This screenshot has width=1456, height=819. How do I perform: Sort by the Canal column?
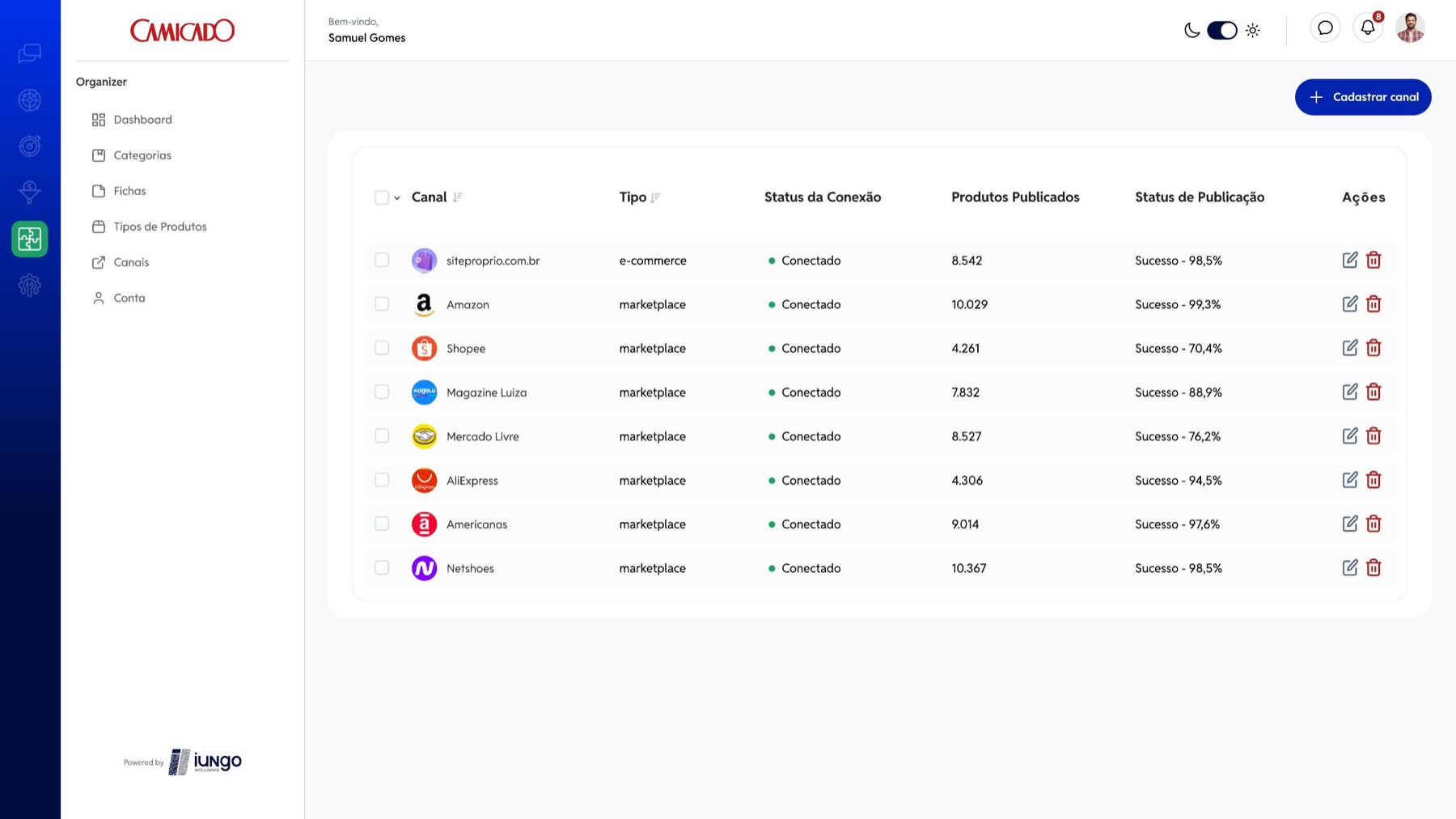(458, 197)
